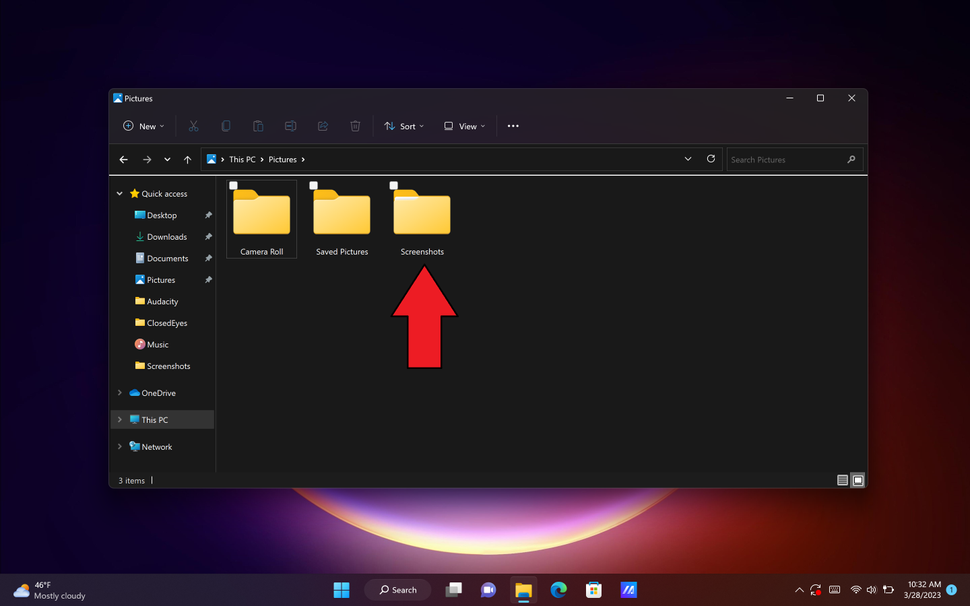This screenshot has height=606, width=970.
Task: Click inside the Search Pictures field
Action: [790, 159]
